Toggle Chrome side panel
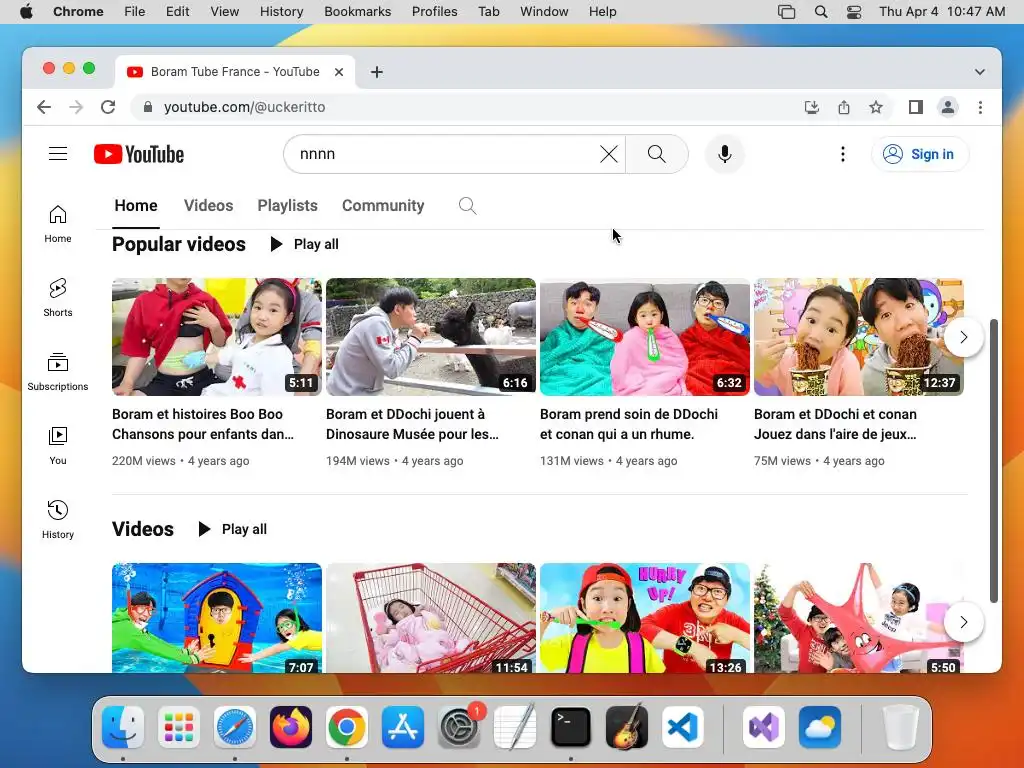Image resolution: width=1024 pixels, height=768 pixels. pos(916,107)
